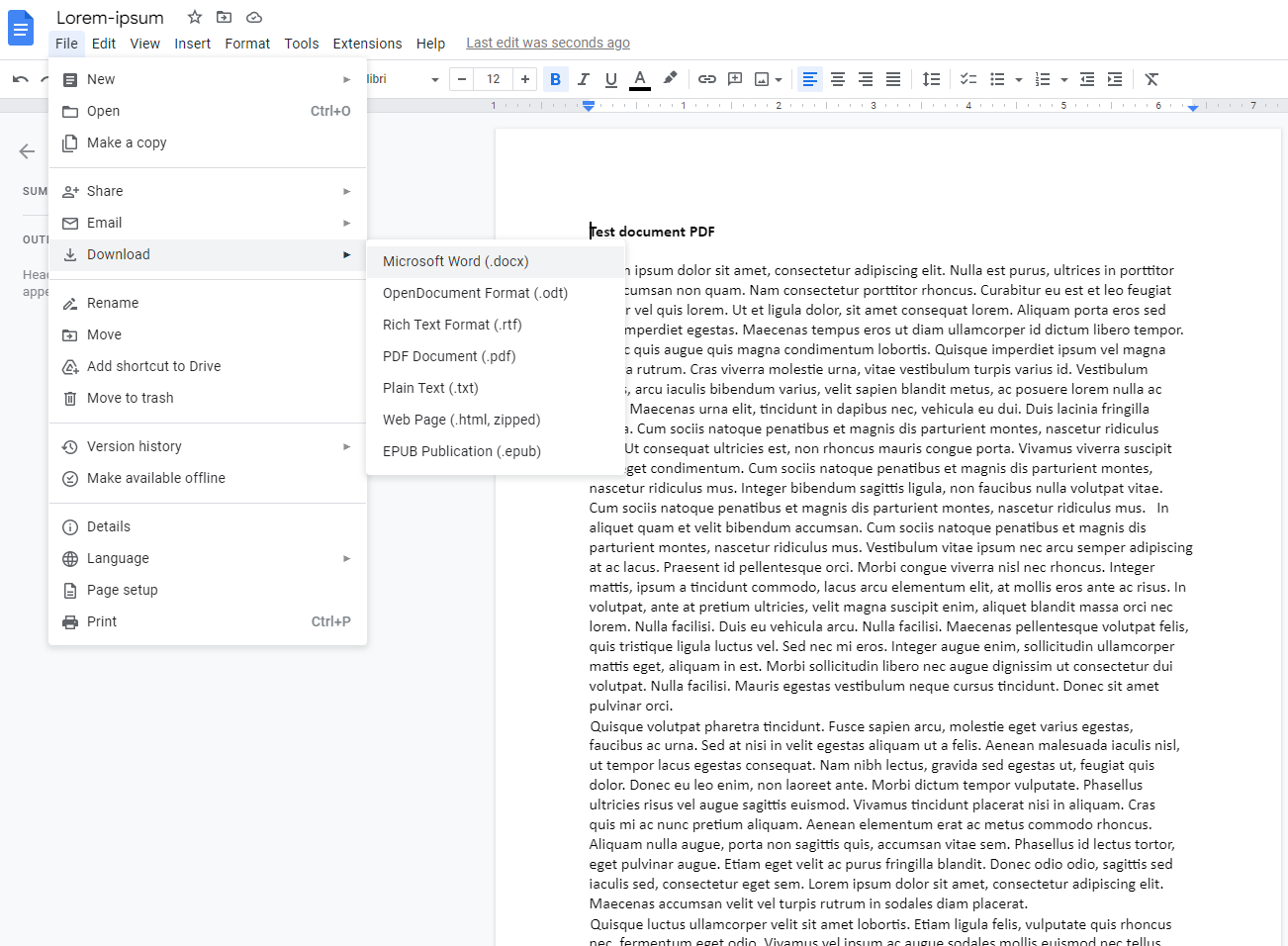Open the Insert menu
Image resolution: width=1288 pixels, height=946 pixels.
coord(192,44)
